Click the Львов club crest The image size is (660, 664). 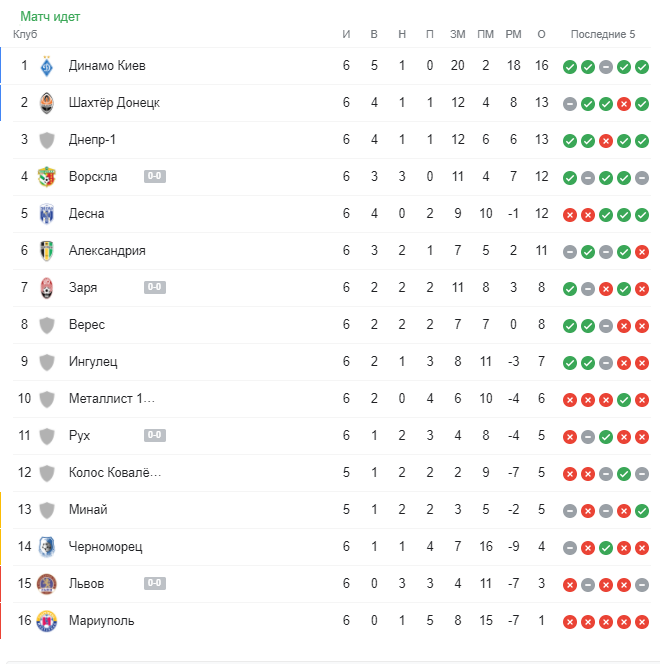point(47,584)
